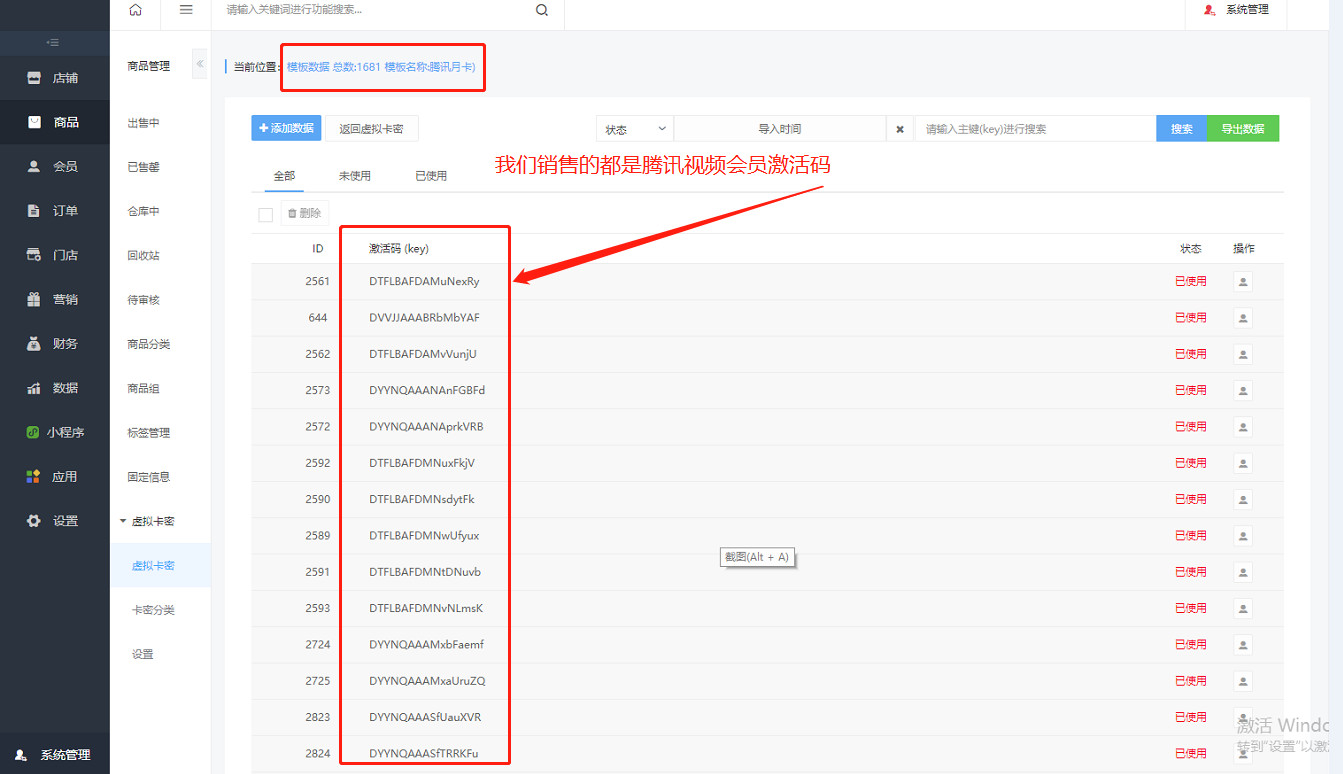Select 虚拟卡密 sub-item
Image resolution: width=1343 pixels, height=774 pixels.
pyautogui.click(x=153, y=566)
